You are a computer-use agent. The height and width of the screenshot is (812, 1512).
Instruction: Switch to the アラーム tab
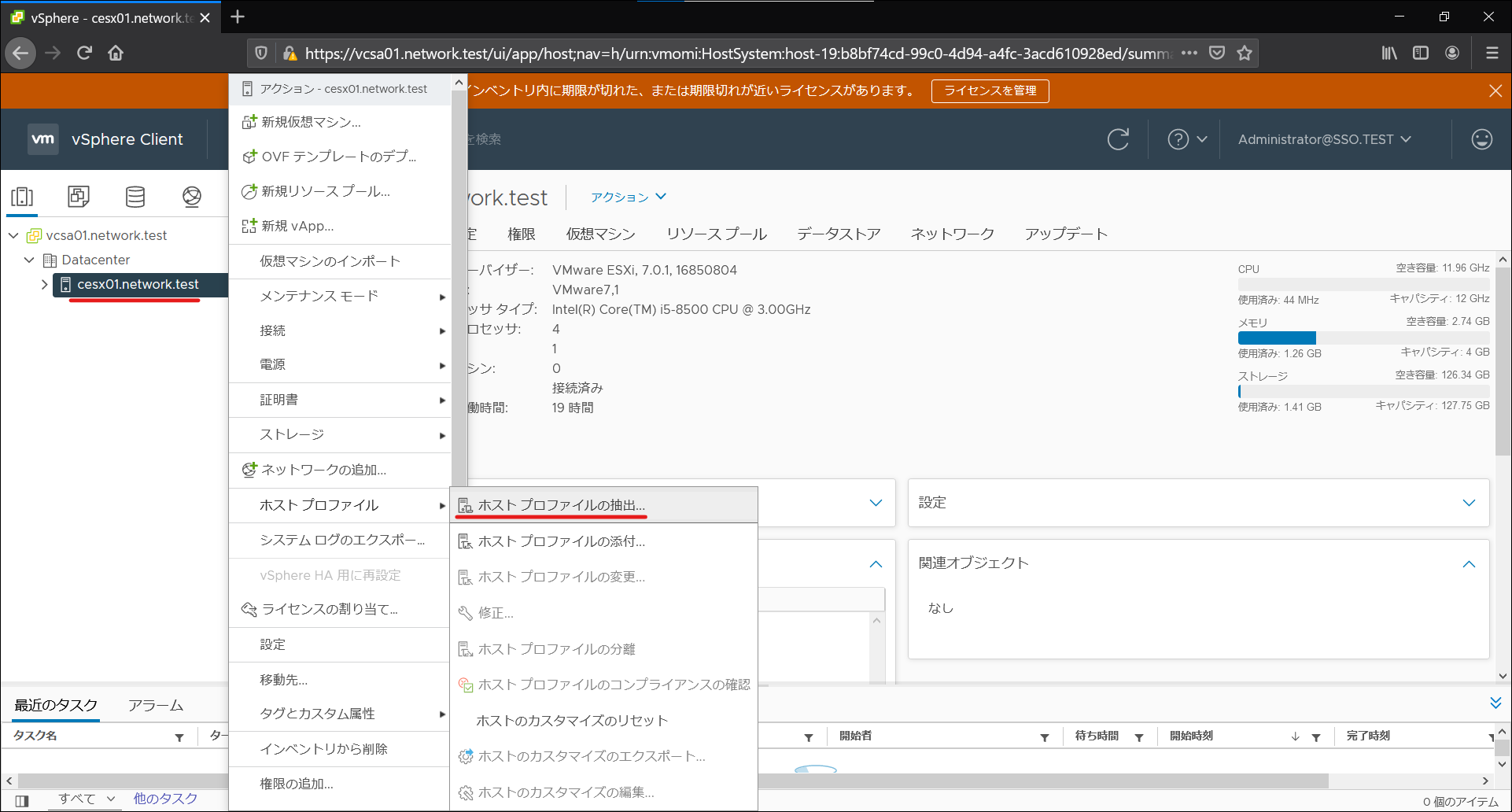156,706
